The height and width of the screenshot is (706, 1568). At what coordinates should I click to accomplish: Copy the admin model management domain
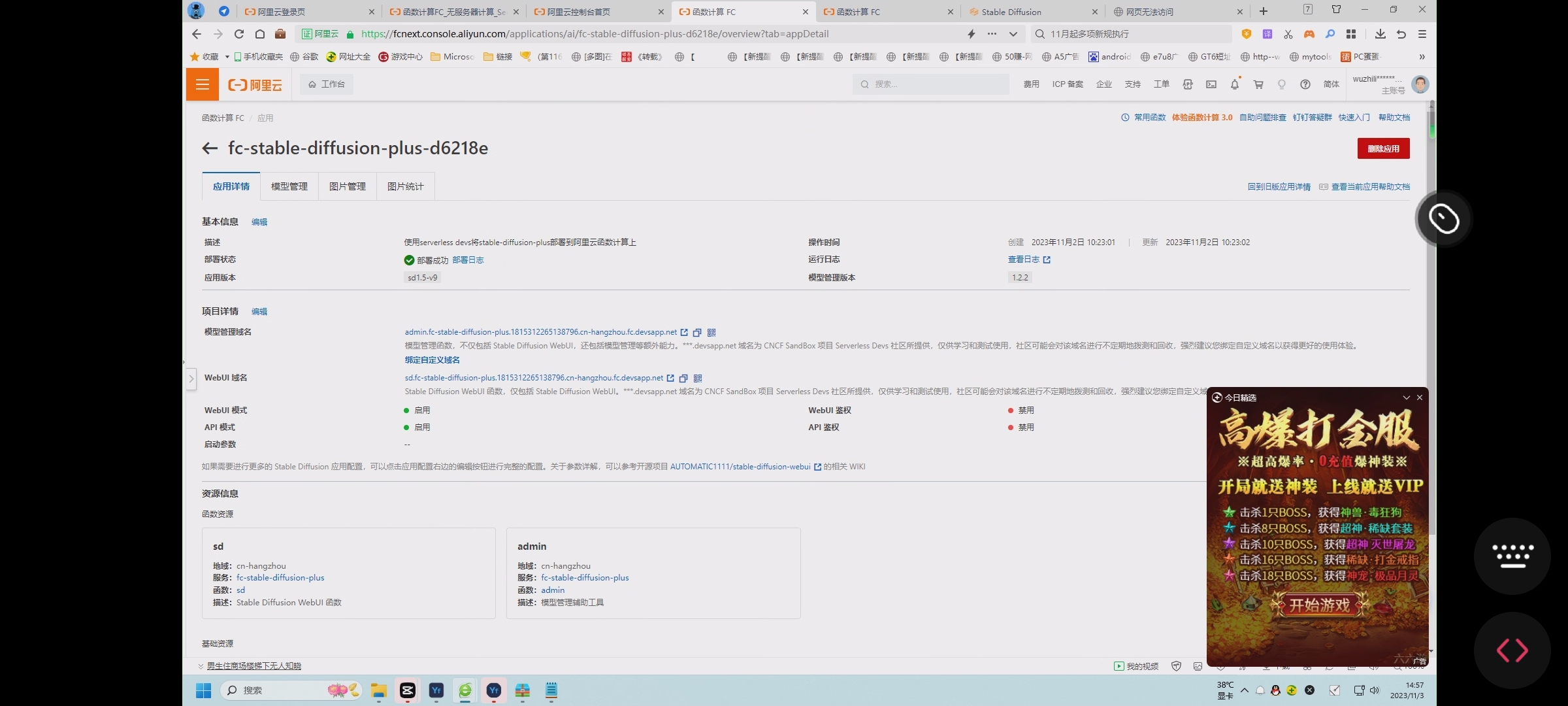697,333
